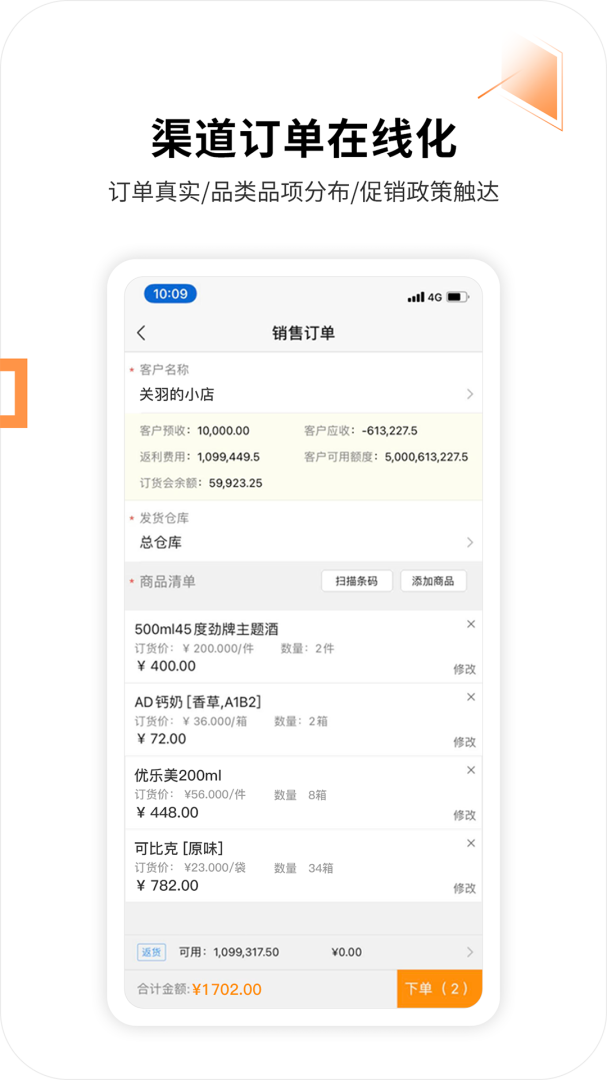Edit 优乐美200ml via 修改 link
Image resolution: width=607 pixels, height=1080 pixels.
click(x=464, y=815)
